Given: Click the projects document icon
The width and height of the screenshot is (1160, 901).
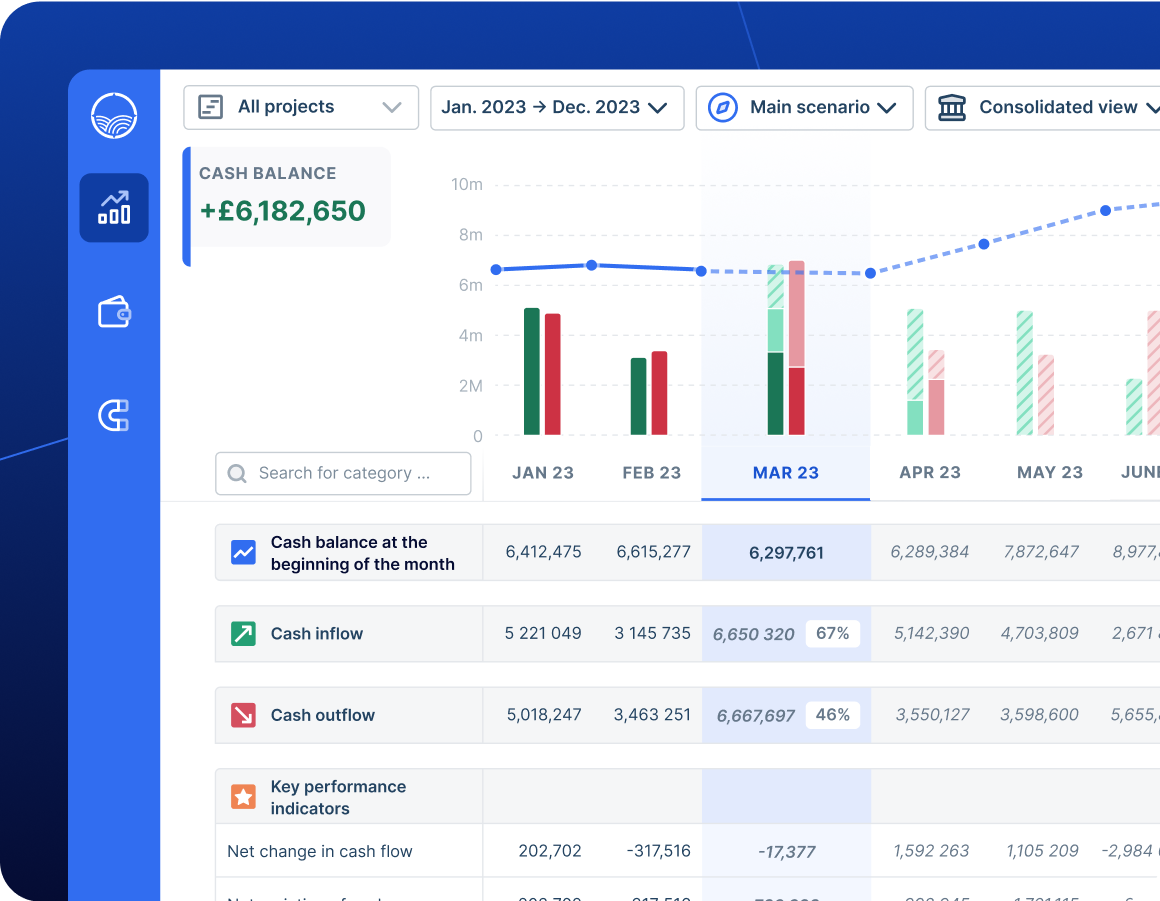Looking at the screenshot, I should (210, 107).
